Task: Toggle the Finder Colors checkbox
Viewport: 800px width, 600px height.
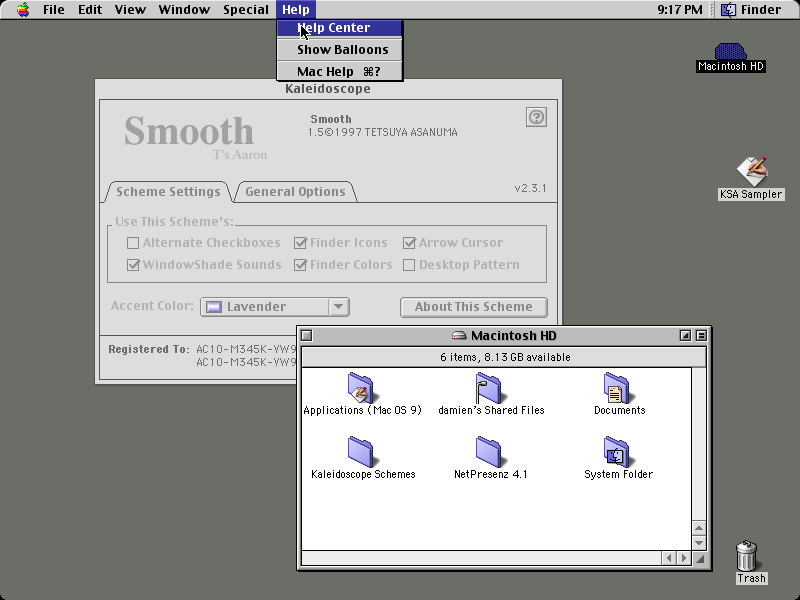Action: click(x=300, y=265)
